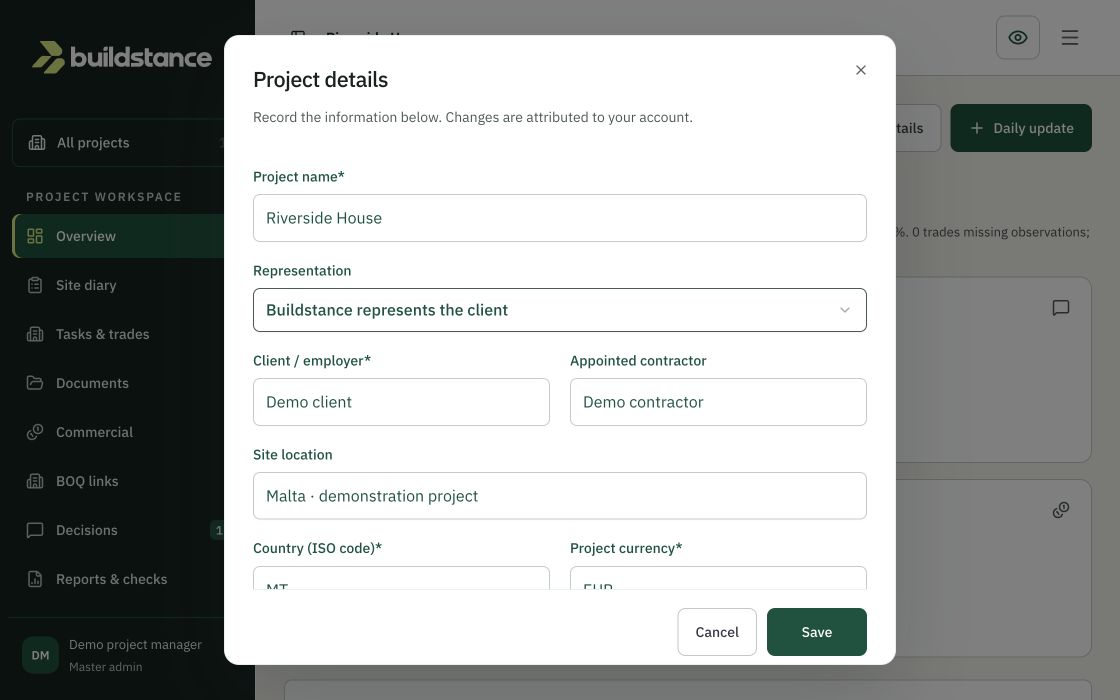Click the coins icon on background card
Image resolution: width=1120 pixels, height=700 pixels.
click(1061, 510)
